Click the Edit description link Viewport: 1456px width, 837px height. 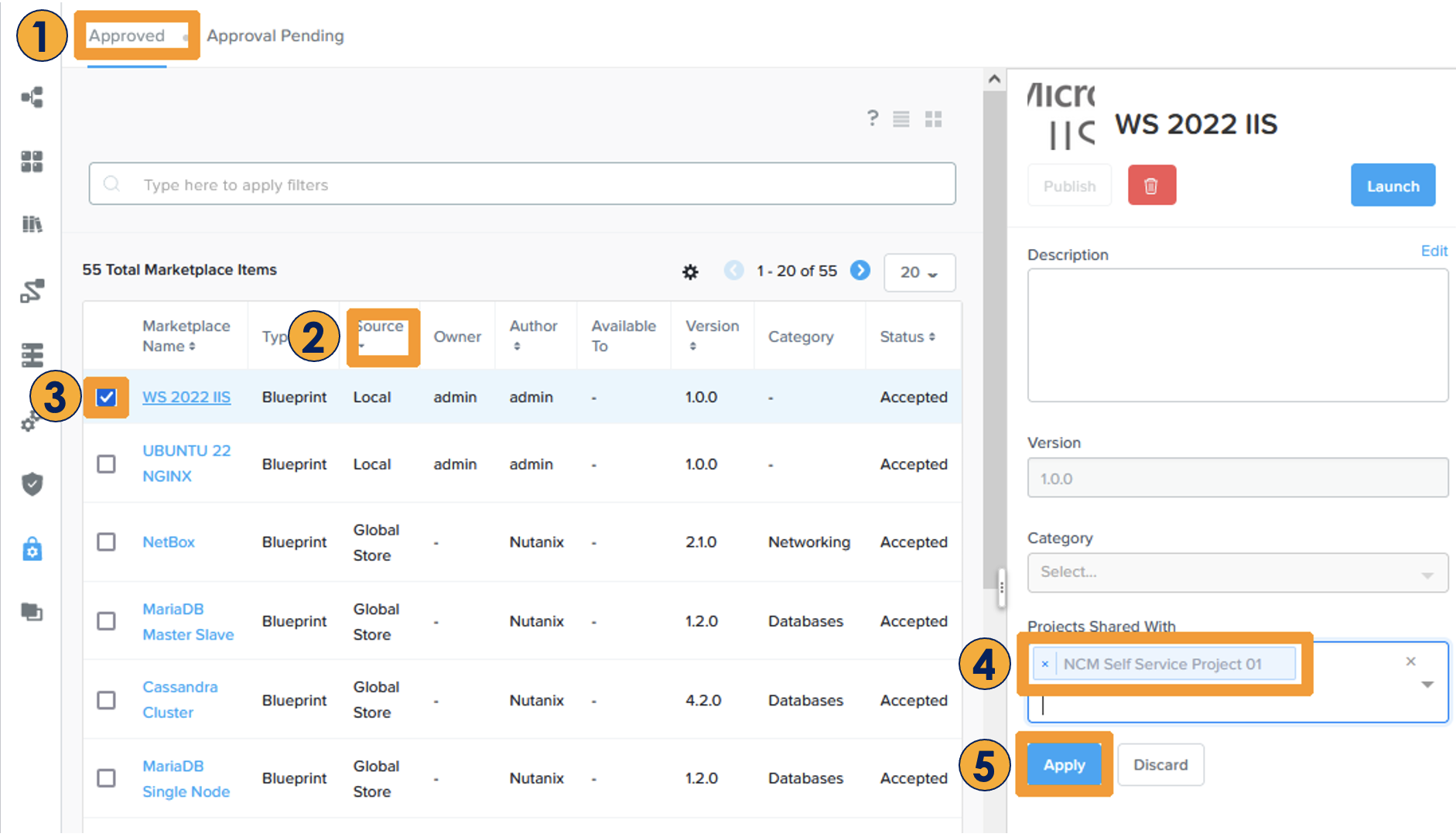[1434, 251]
